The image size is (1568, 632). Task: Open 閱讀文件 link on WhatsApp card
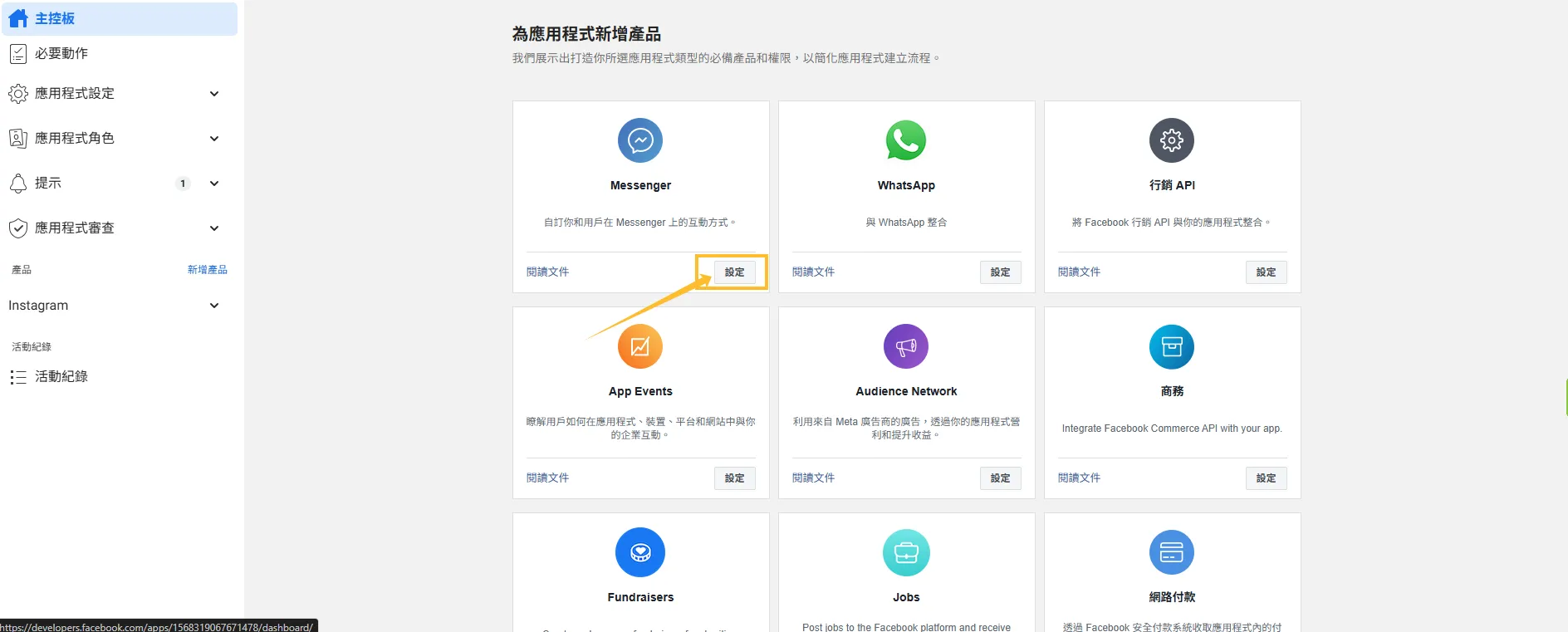click(813, 272)
